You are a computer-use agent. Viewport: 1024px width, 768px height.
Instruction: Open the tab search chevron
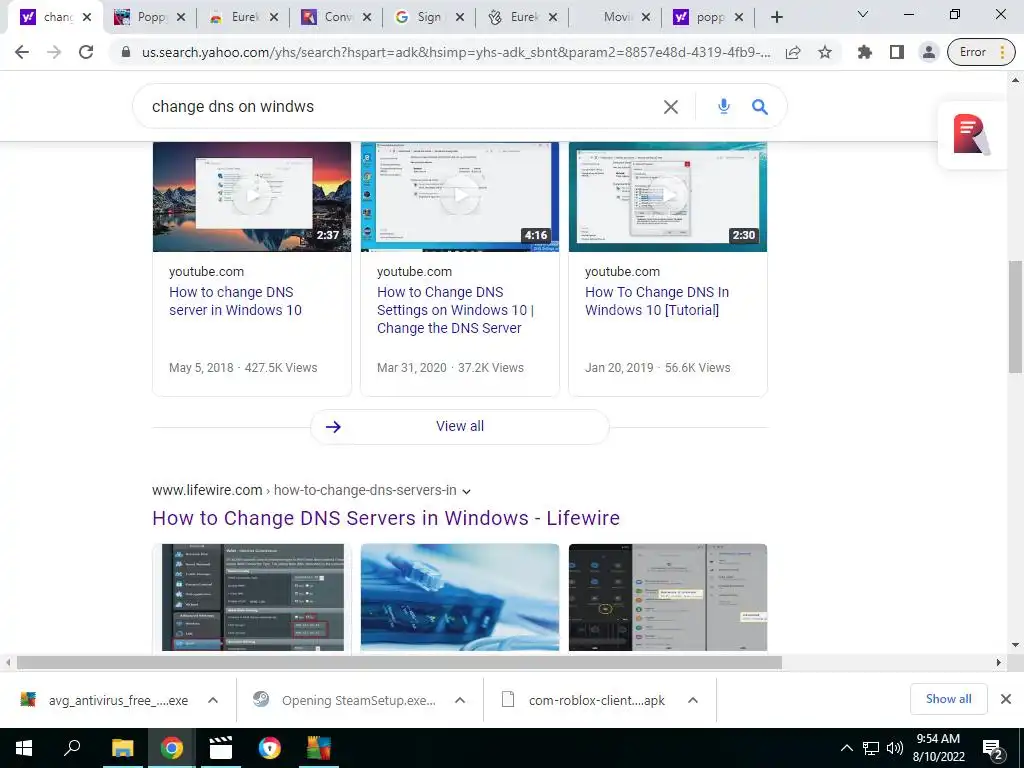863,14
